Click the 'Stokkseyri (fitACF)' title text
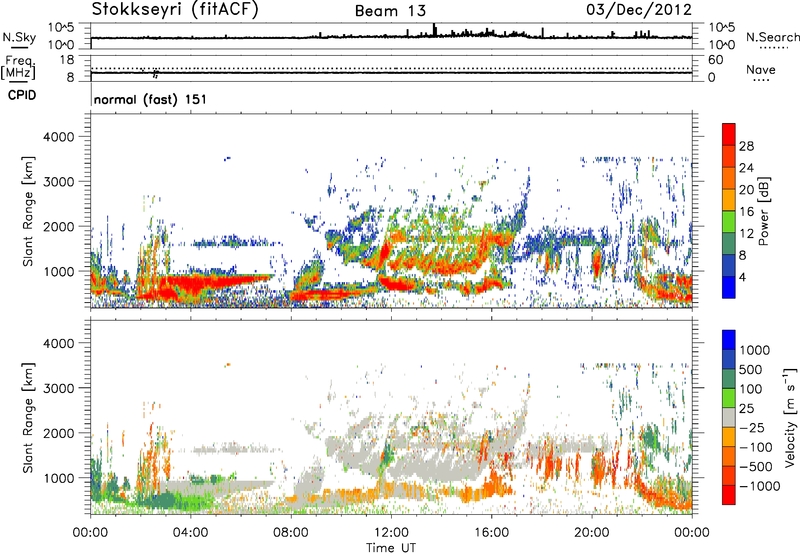The image size is (800, 554). pyautogui.click(x=175, y=10)
